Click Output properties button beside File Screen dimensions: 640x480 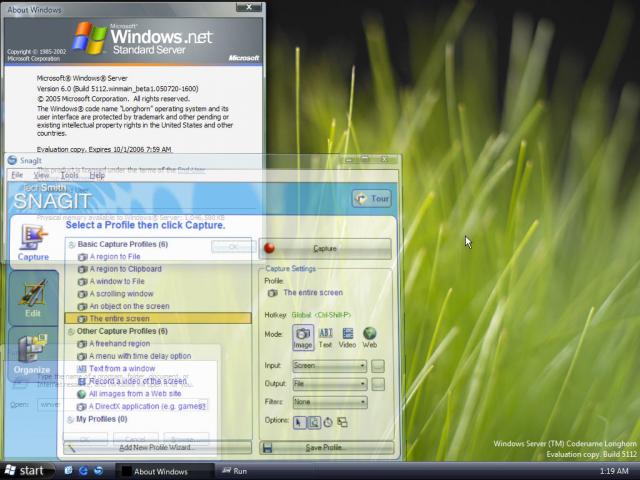(x=378, y=384)
